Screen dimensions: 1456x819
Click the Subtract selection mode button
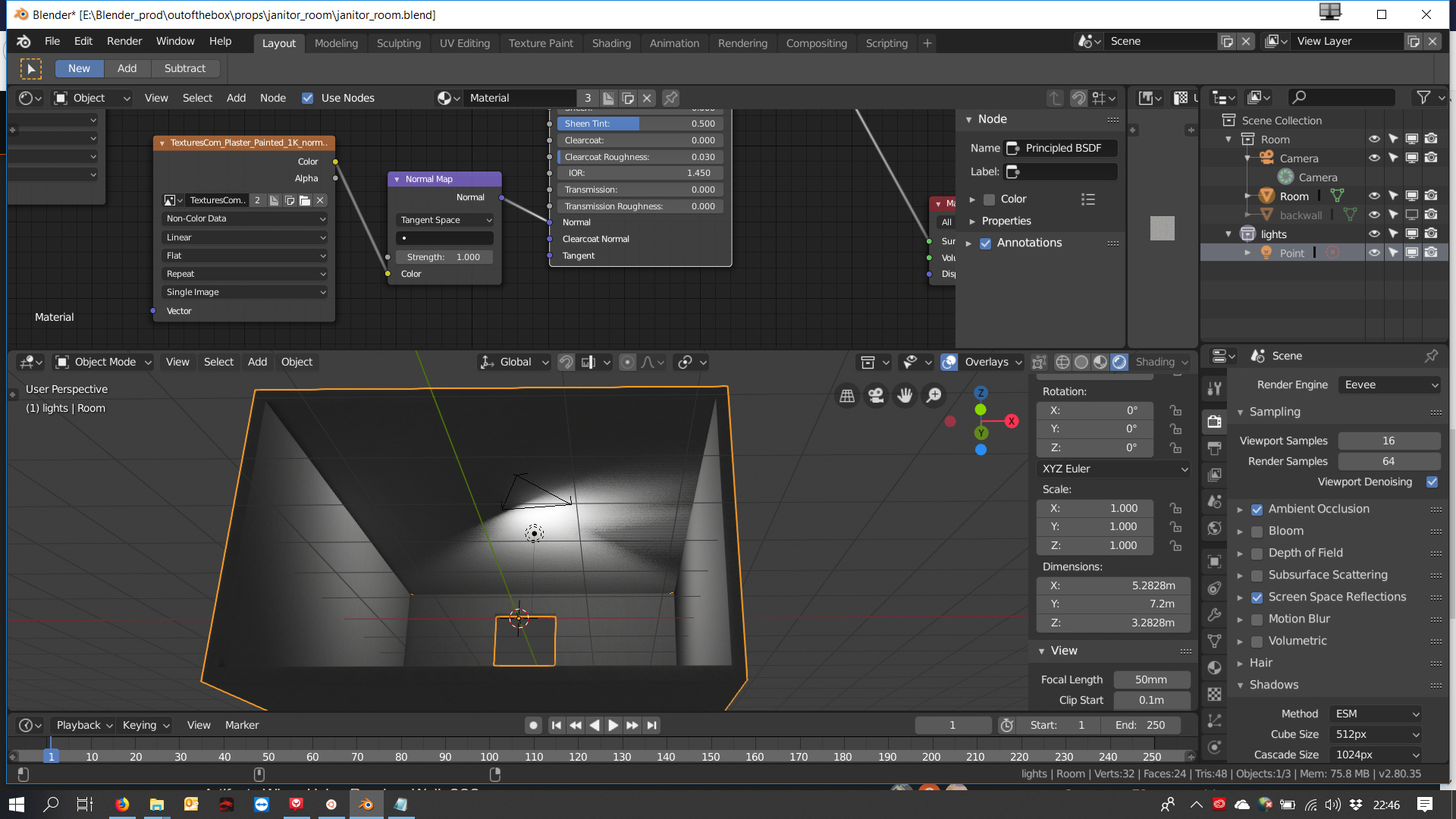pyautogui.click(x=185, y=68)
